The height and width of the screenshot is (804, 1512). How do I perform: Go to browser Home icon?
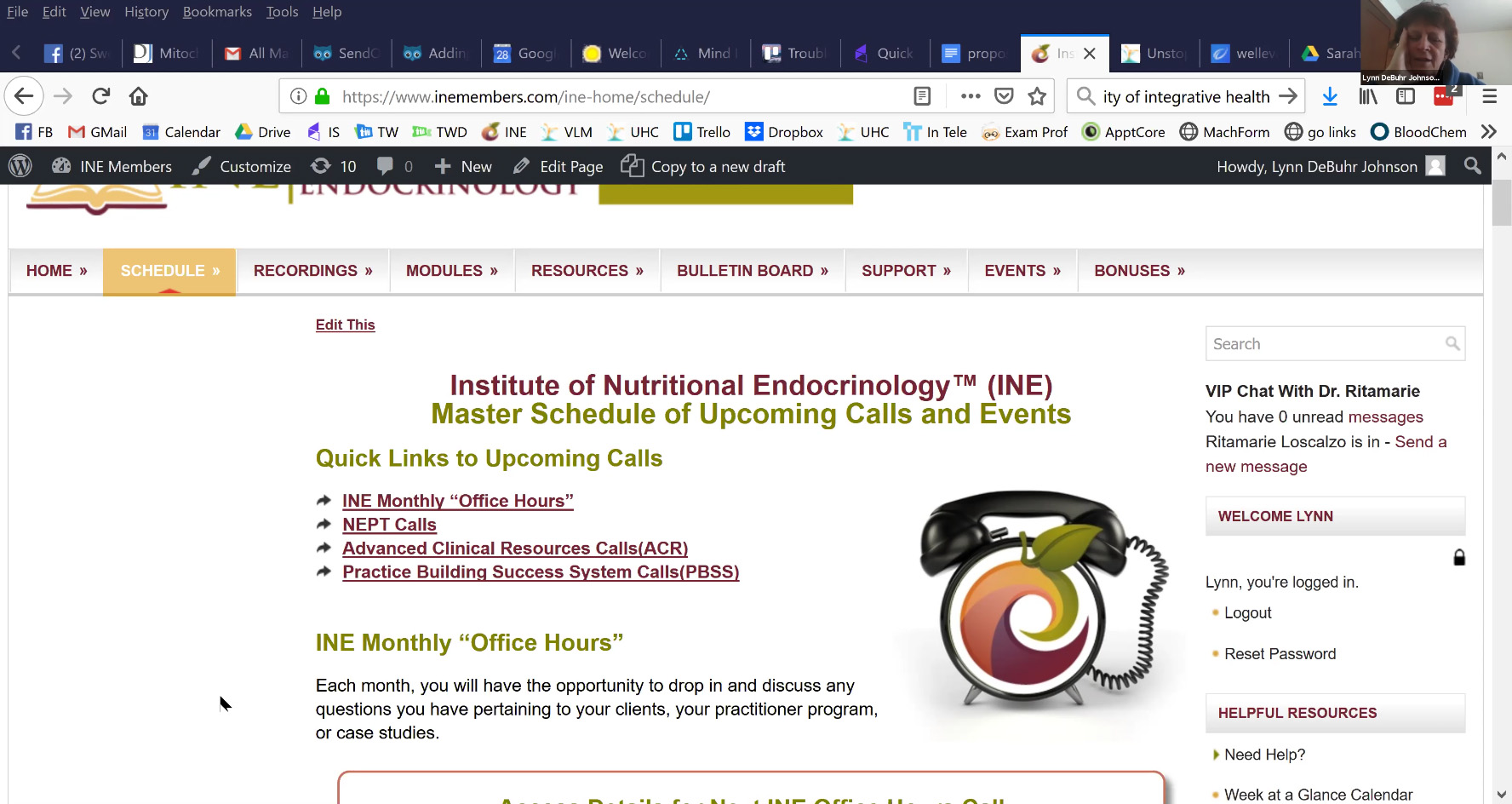139,96
